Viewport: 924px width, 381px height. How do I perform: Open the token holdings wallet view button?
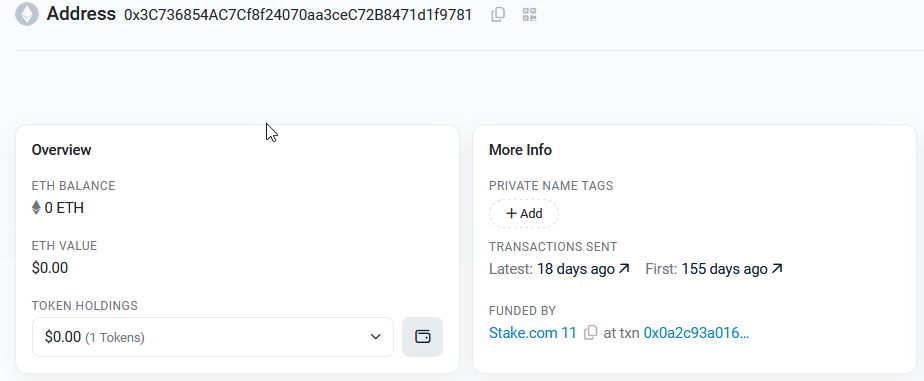(x=423, y=337)
